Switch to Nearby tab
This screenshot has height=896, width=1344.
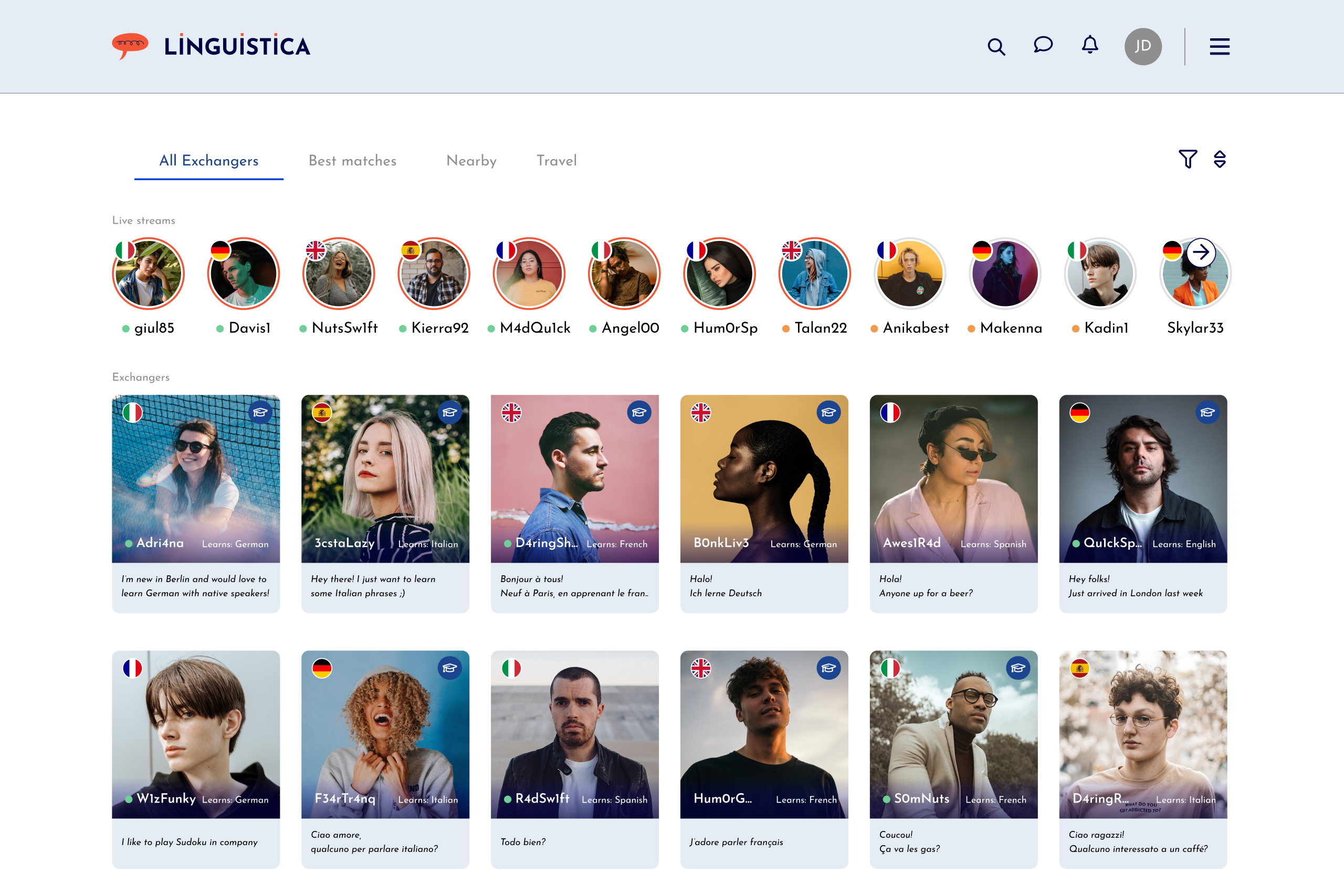(471, 161)
